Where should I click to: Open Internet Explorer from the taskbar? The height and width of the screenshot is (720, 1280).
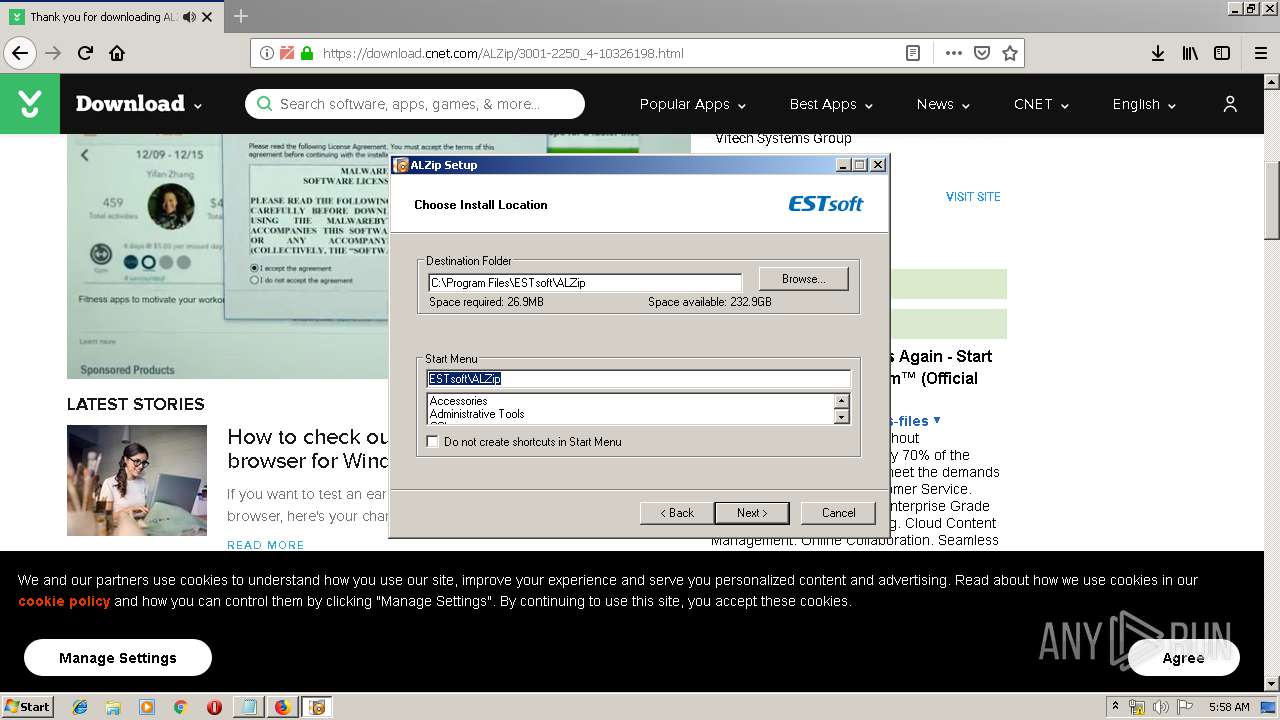pyautogui.click(x=80, y=707)
